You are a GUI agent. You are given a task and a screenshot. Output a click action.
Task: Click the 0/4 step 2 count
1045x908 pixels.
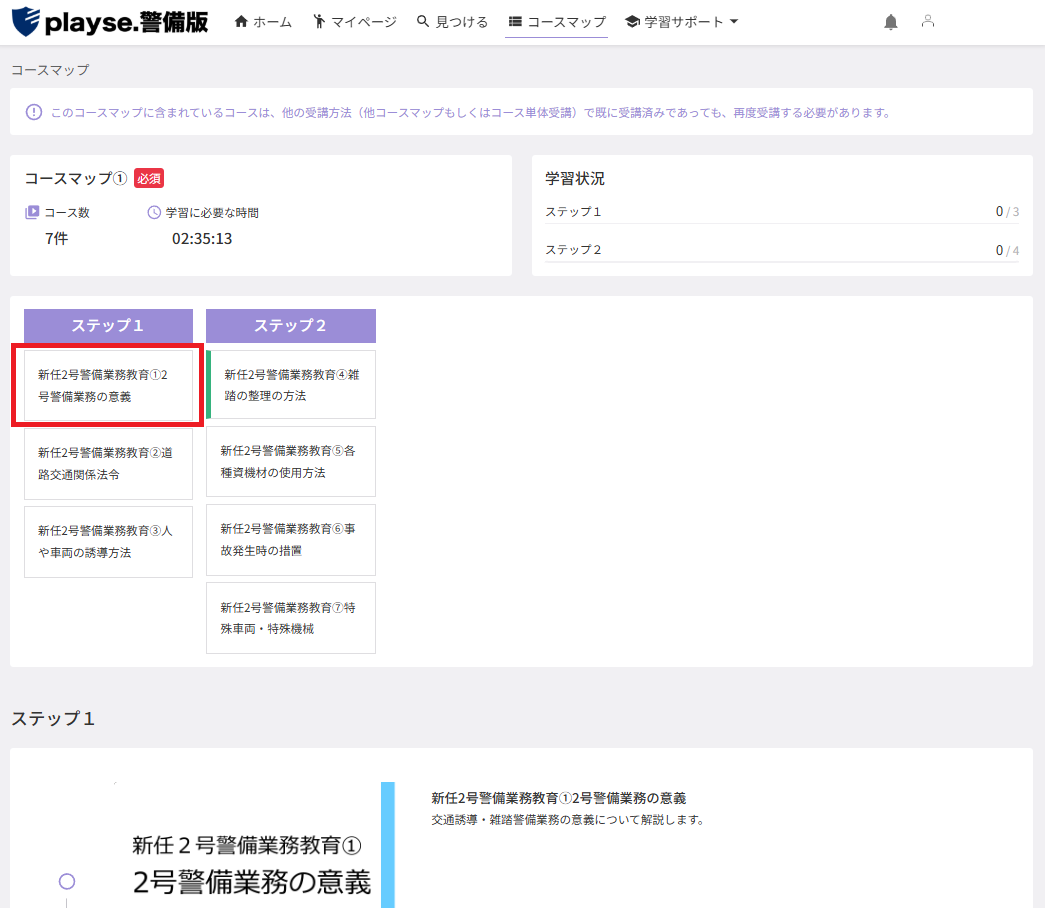pyautogui.click(x=1007, y=250)
